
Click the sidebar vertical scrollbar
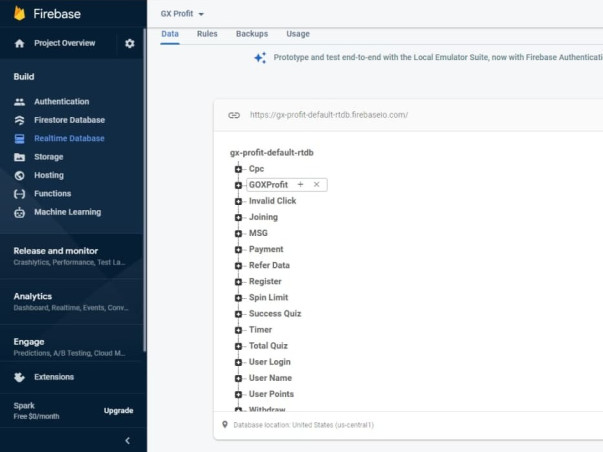pyautogui.click(x=145, y=190)
